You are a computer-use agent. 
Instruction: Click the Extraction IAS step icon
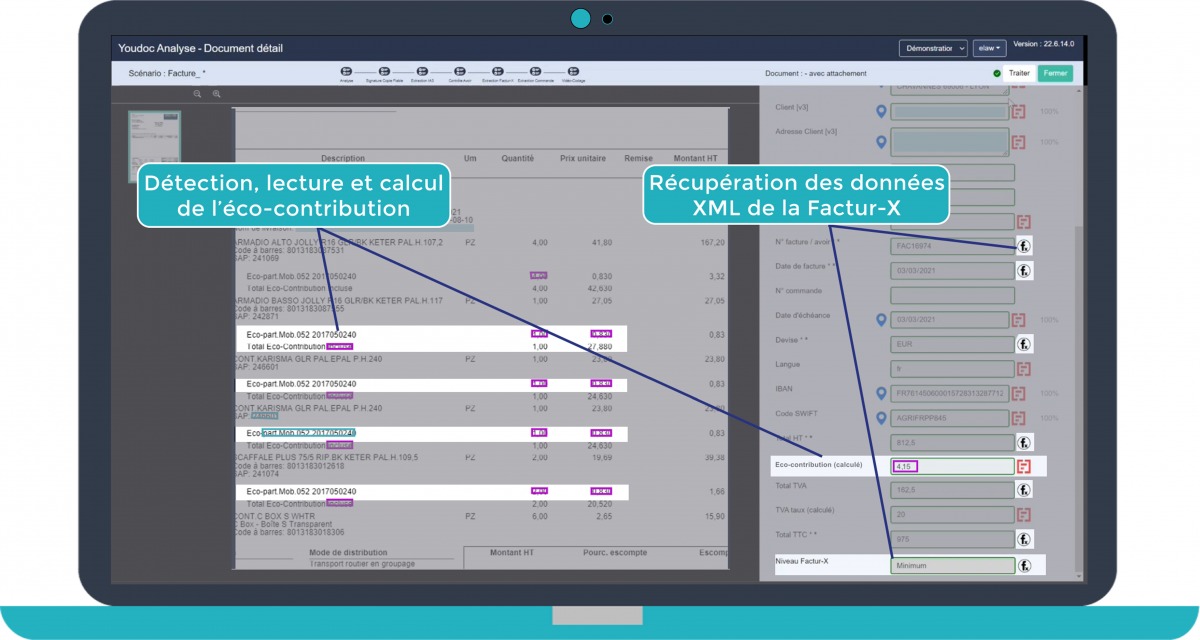[422, 72]
